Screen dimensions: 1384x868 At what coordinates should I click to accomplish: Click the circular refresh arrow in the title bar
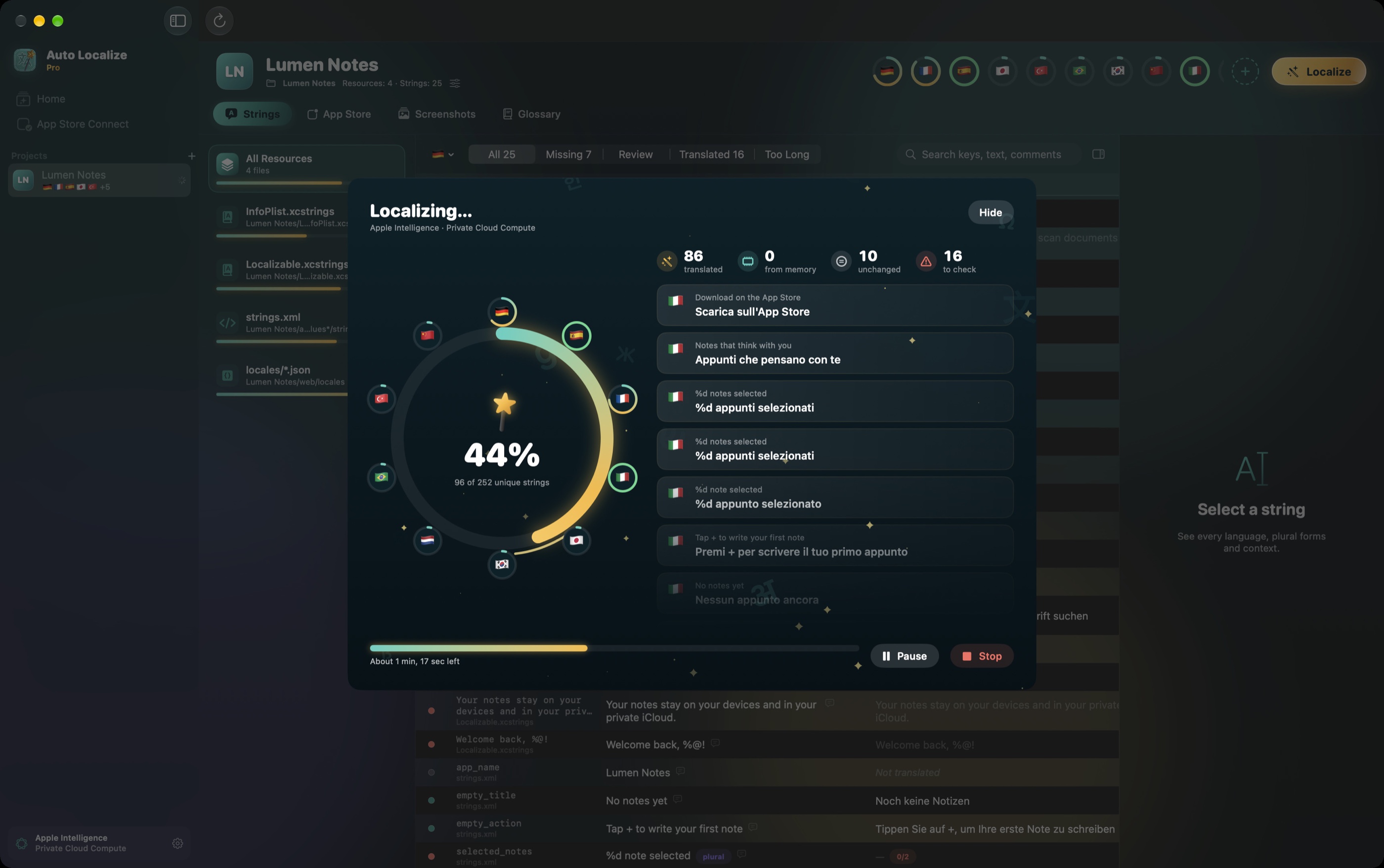[219, 21]
